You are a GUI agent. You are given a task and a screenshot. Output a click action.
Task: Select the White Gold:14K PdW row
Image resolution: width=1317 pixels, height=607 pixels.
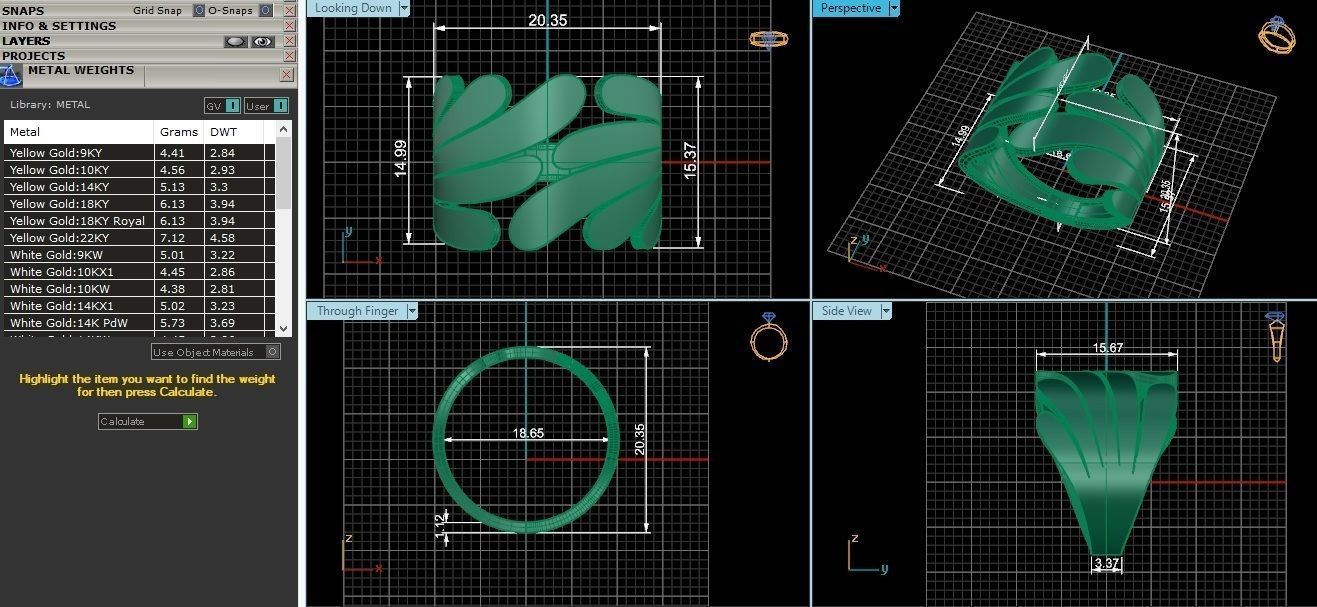coord(140,323)
